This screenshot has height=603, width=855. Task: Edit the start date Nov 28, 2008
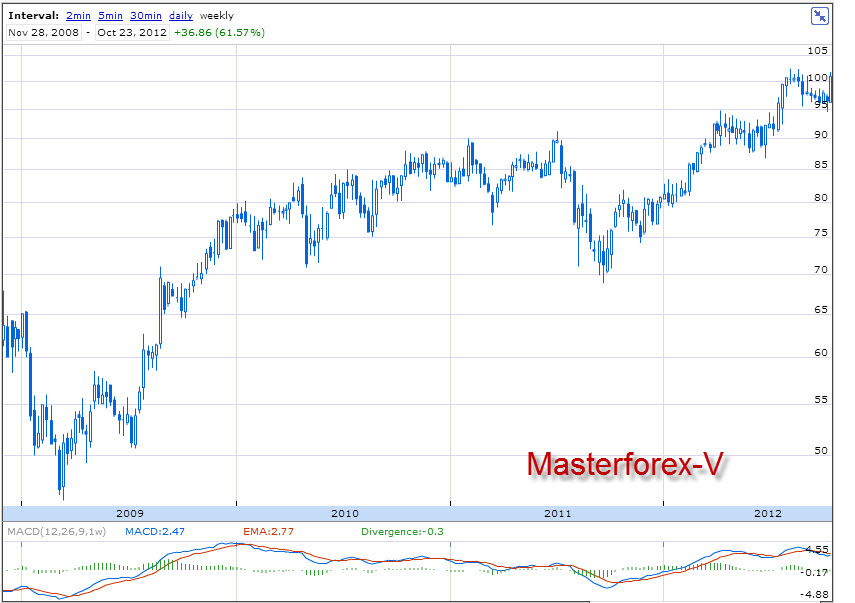click(x=44, y=32)
